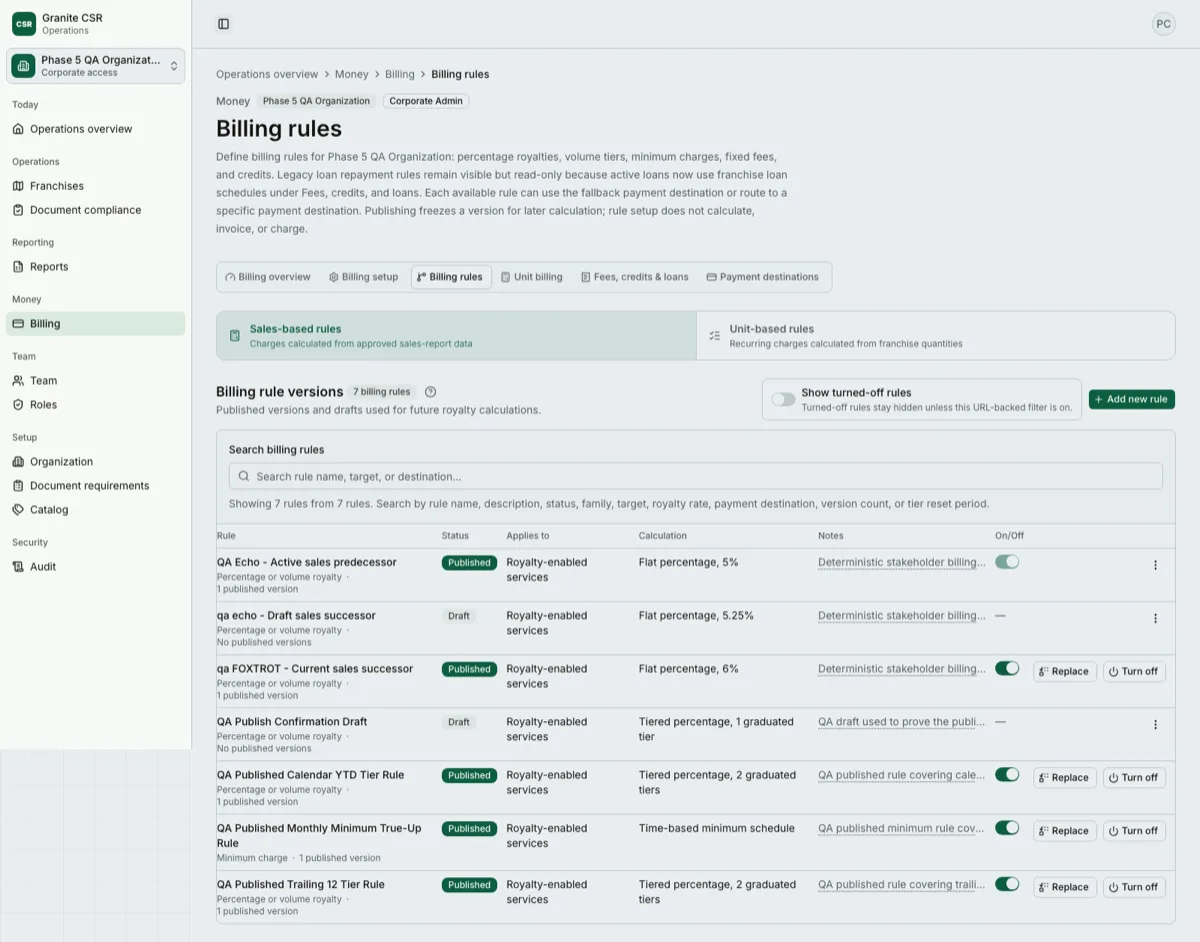The height and width of the screenshot is (942, 1200).
Task: Click Corporate Admin badge
Action: [x=426, y=101]
